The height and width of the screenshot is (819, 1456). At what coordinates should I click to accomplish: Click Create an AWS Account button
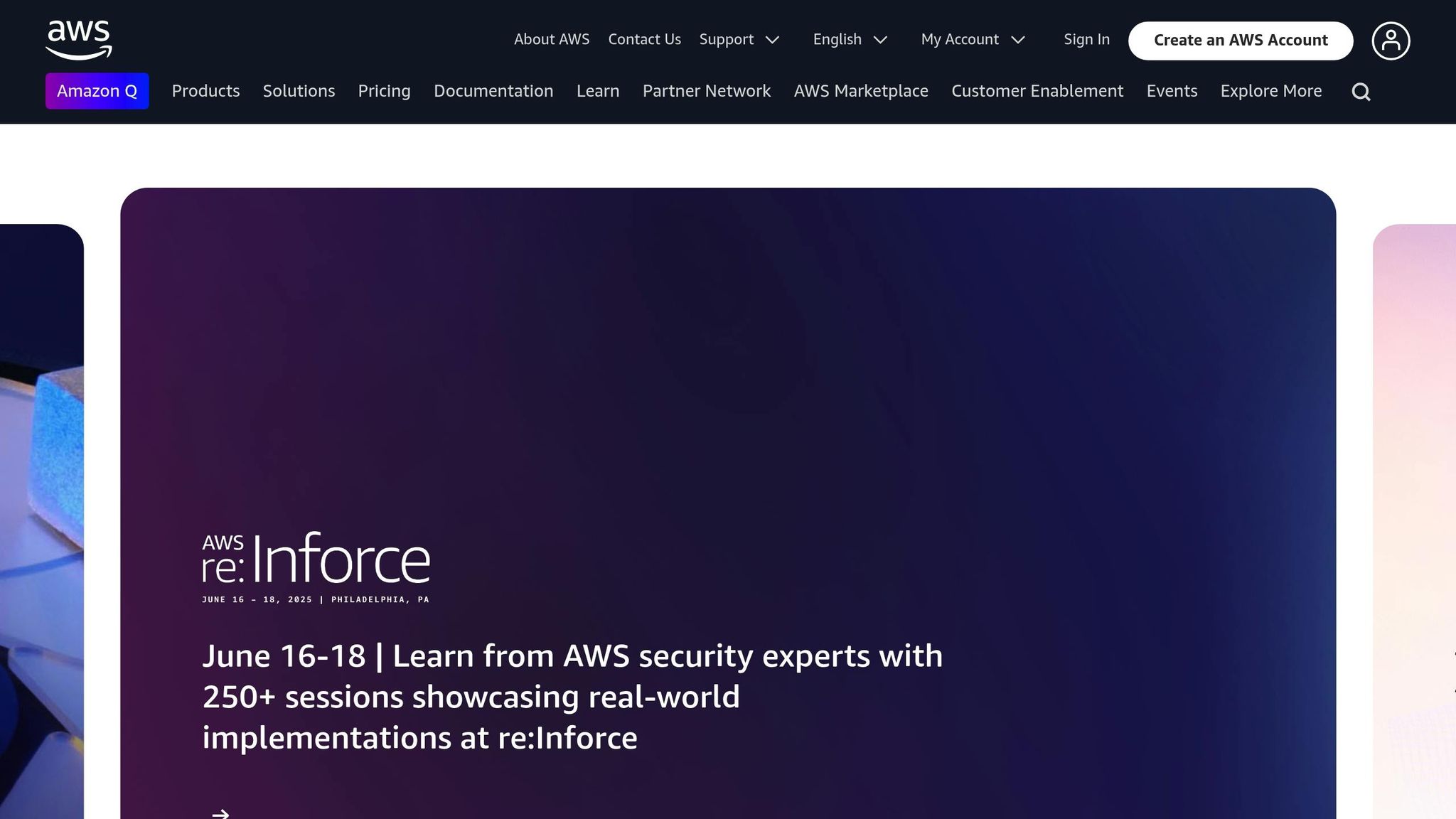[x=1241, y=41]
